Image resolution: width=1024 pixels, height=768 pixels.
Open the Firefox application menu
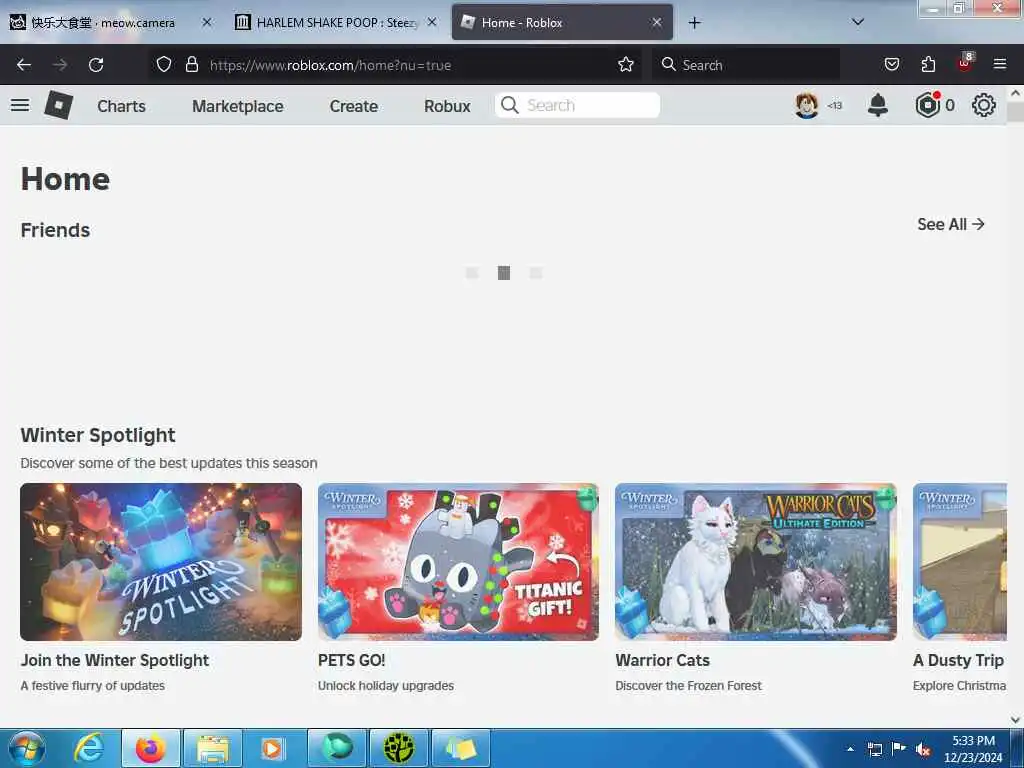click(x=1000, y=65)
